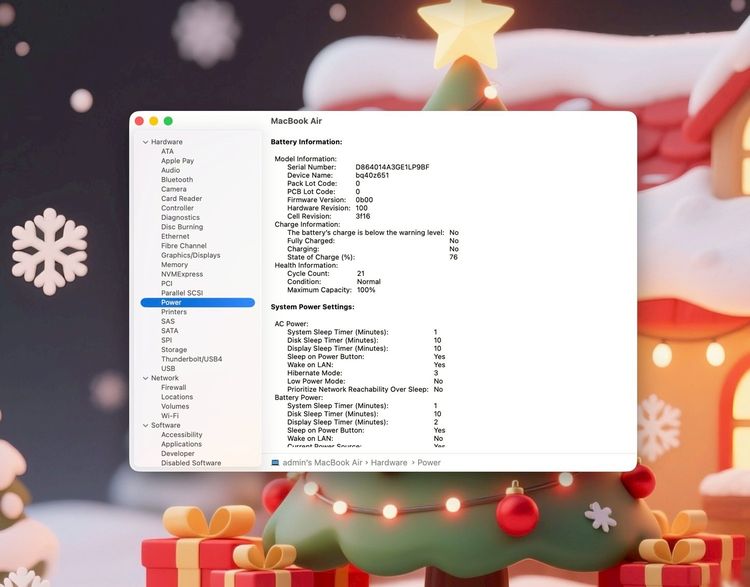Select Apple Pay in the sidebar
This screenshot has width=750, height=587.
(177, 161)
